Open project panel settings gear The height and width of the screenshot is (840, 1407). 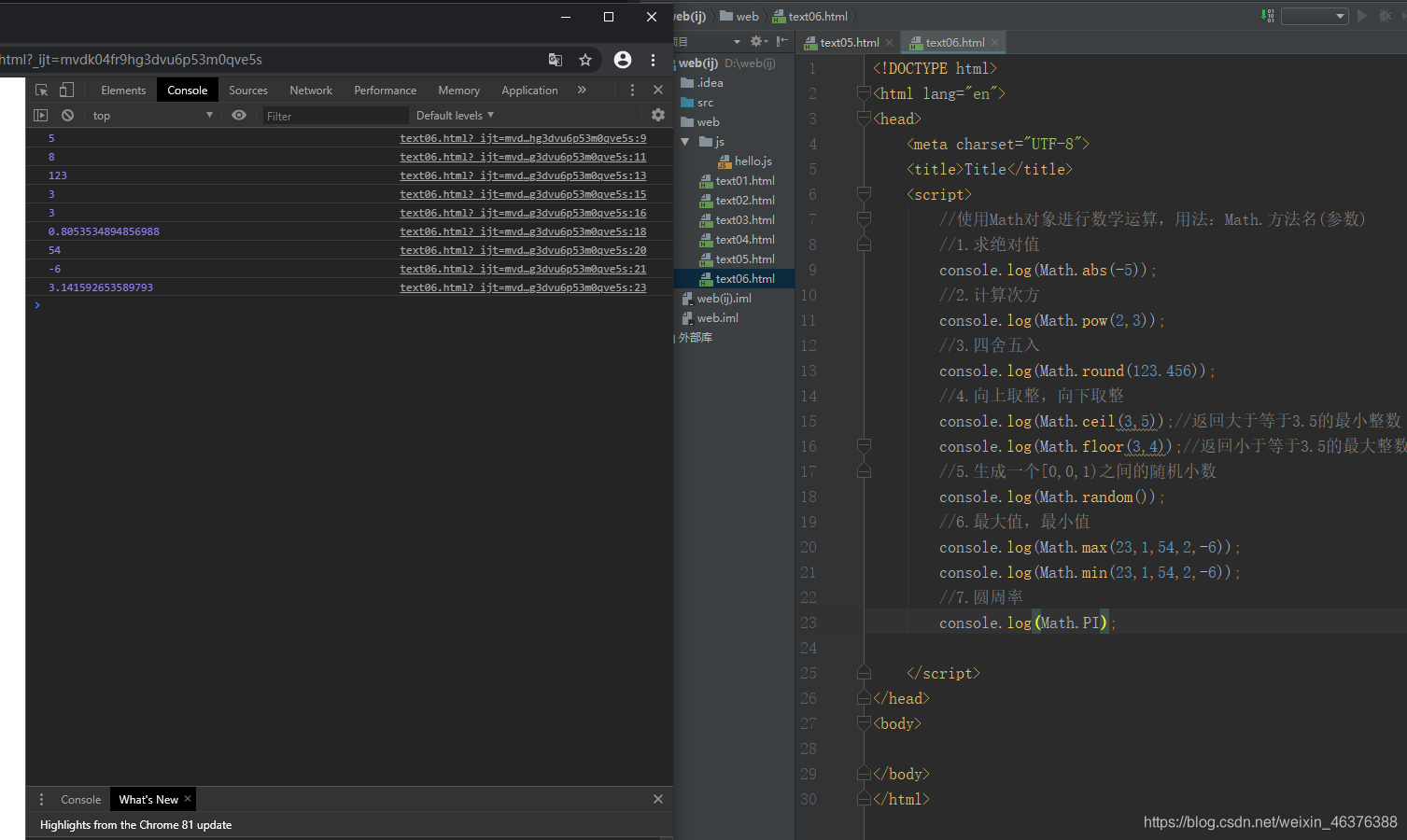pyautogui.click(x=757, y=42)
